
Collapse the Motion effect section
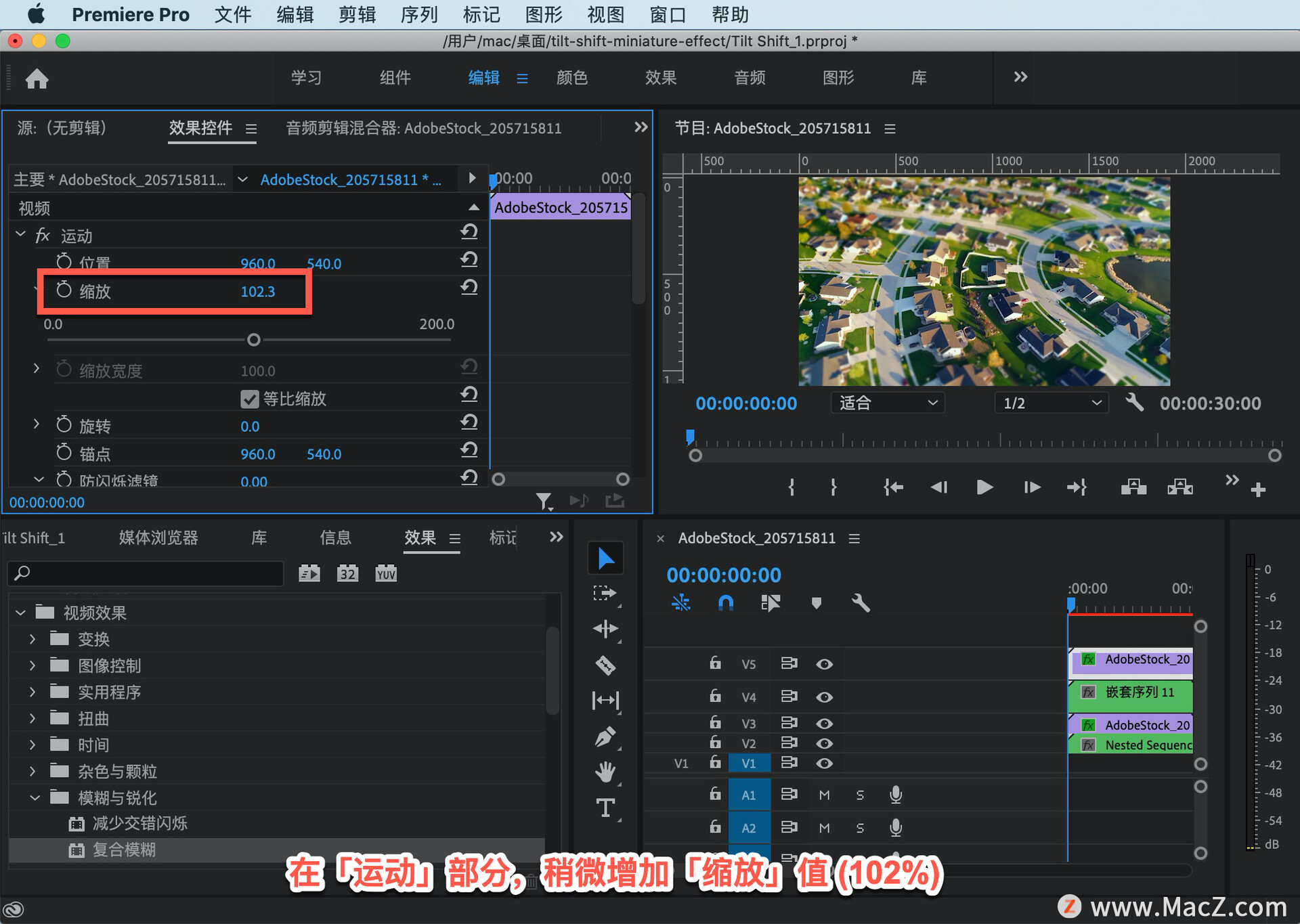pos(20,235)
